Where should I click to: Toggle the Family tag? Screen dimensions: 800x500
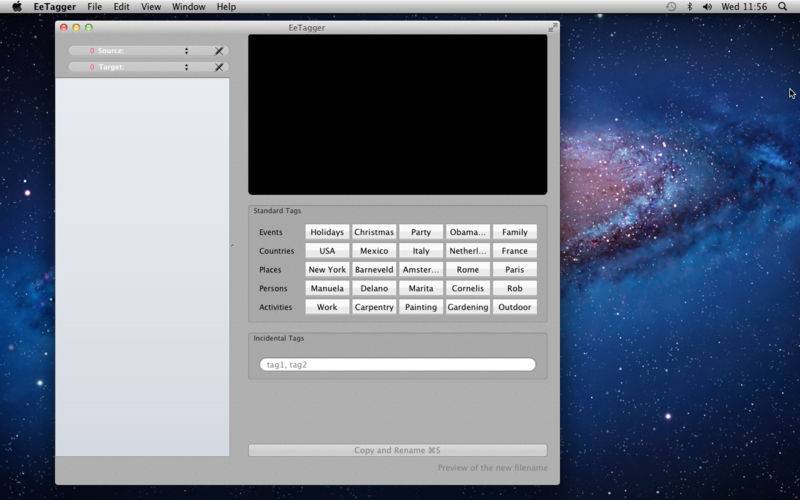click(515, 232)
